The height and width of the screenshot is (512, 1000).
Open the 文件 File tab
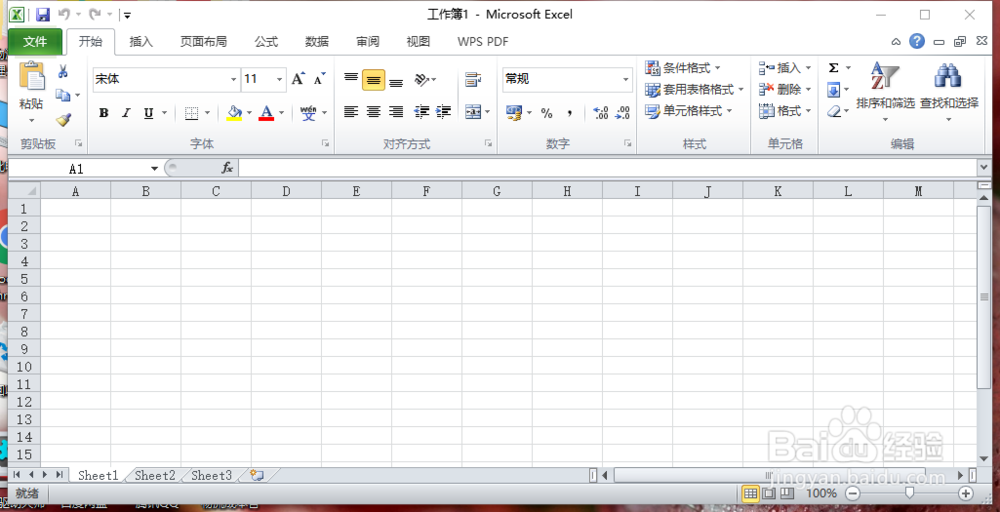[35, 41]
